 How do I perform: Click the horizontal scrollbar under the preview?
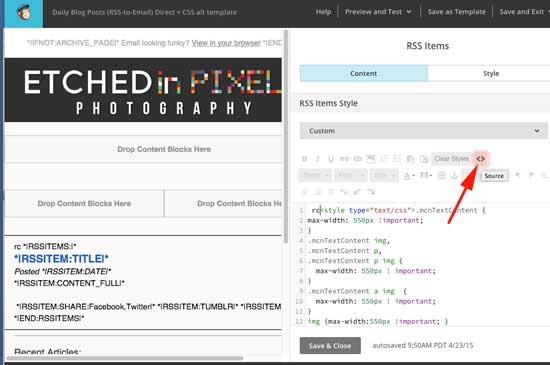(125, 358)
